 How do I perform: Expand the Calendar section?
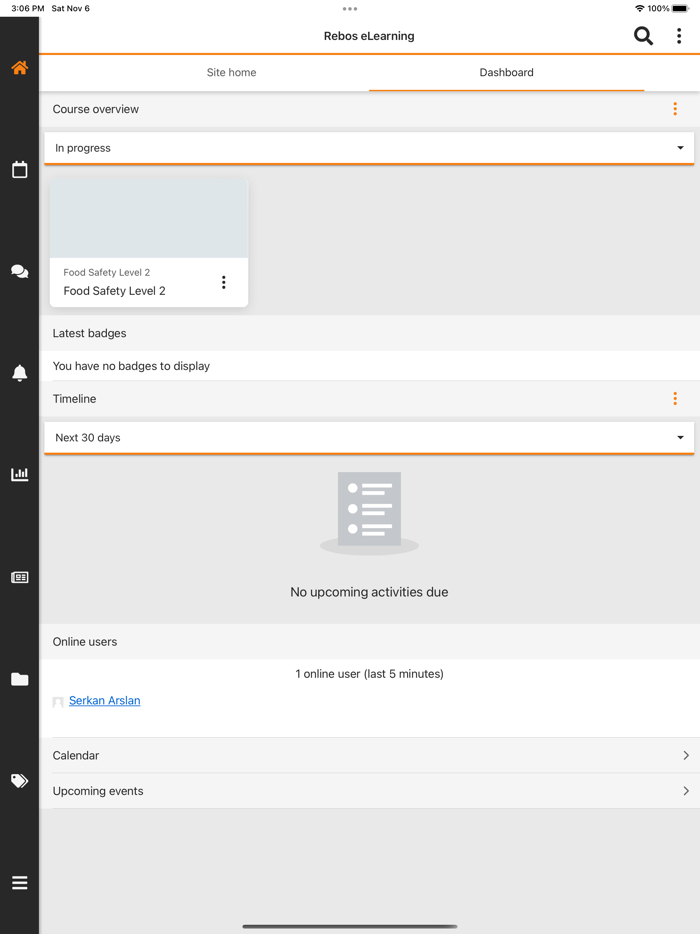(x=370, y=756)
